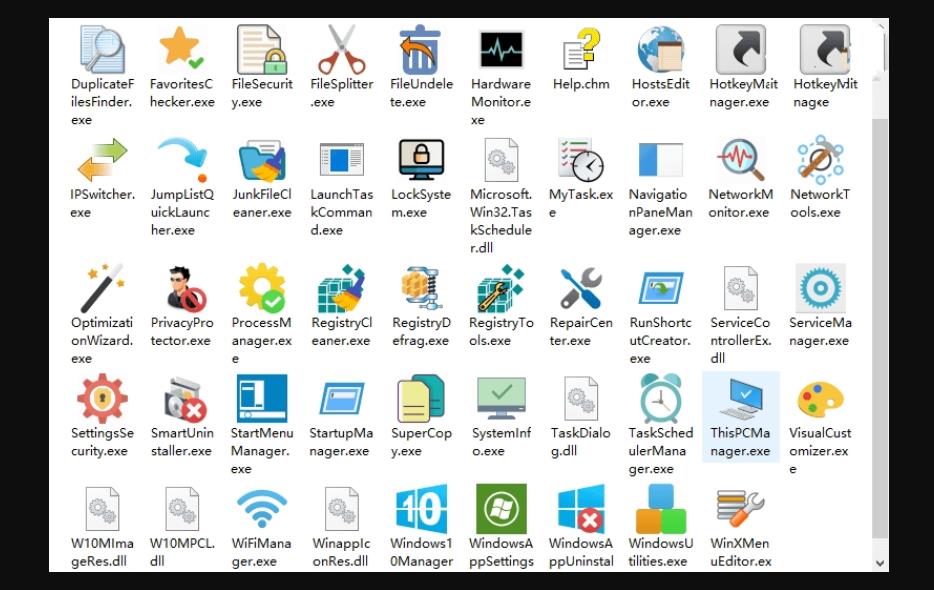Image resolution: width=934 pixels, height=590 pixels.
Task: Click the Help.chm file
Action: (581, 49)
